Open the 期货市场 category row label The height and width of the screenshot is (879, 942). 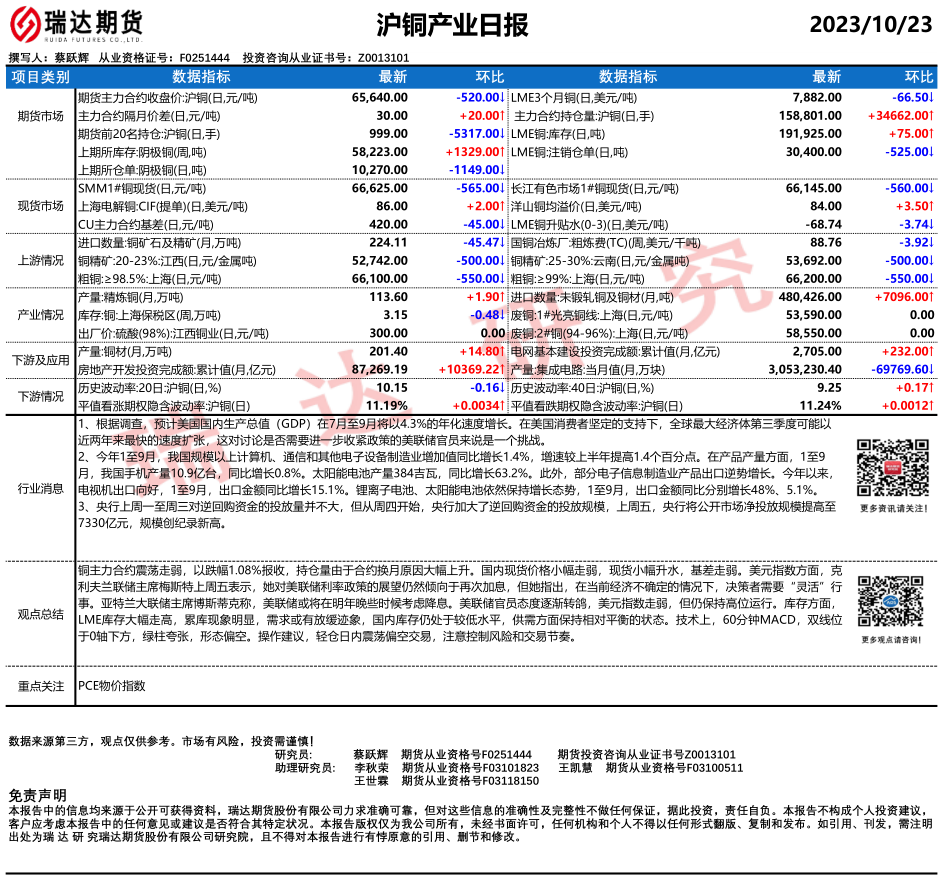click(41, 115)
